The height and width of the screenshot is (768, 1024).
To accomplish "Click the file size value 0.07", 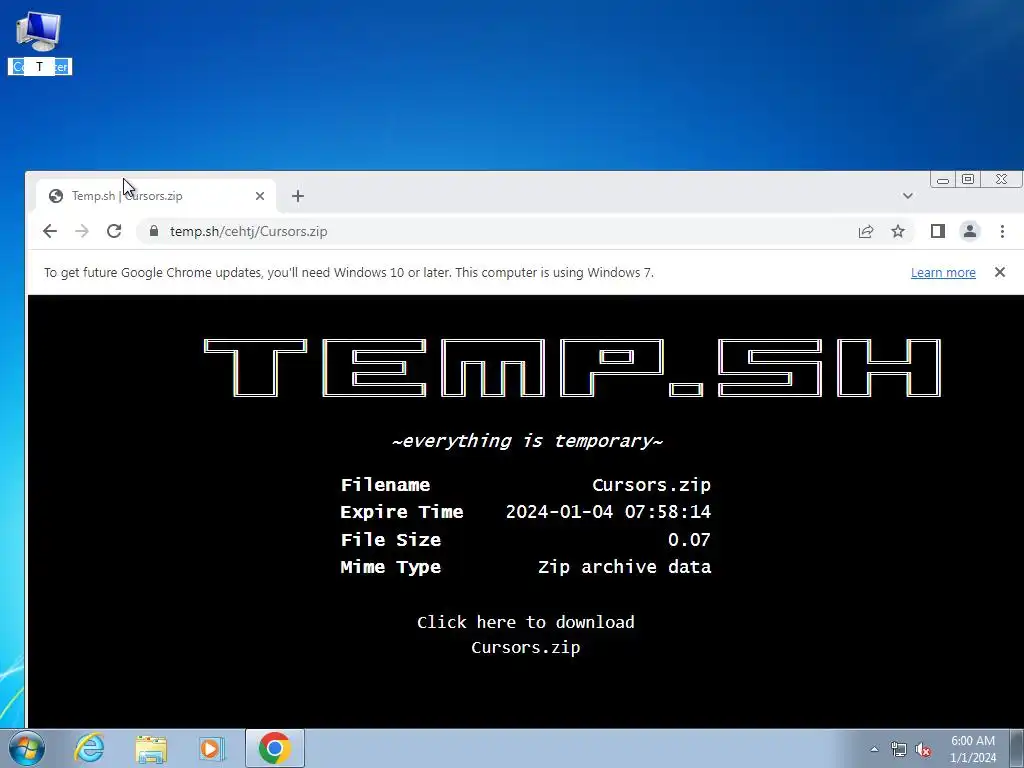I will coord(689,539).
